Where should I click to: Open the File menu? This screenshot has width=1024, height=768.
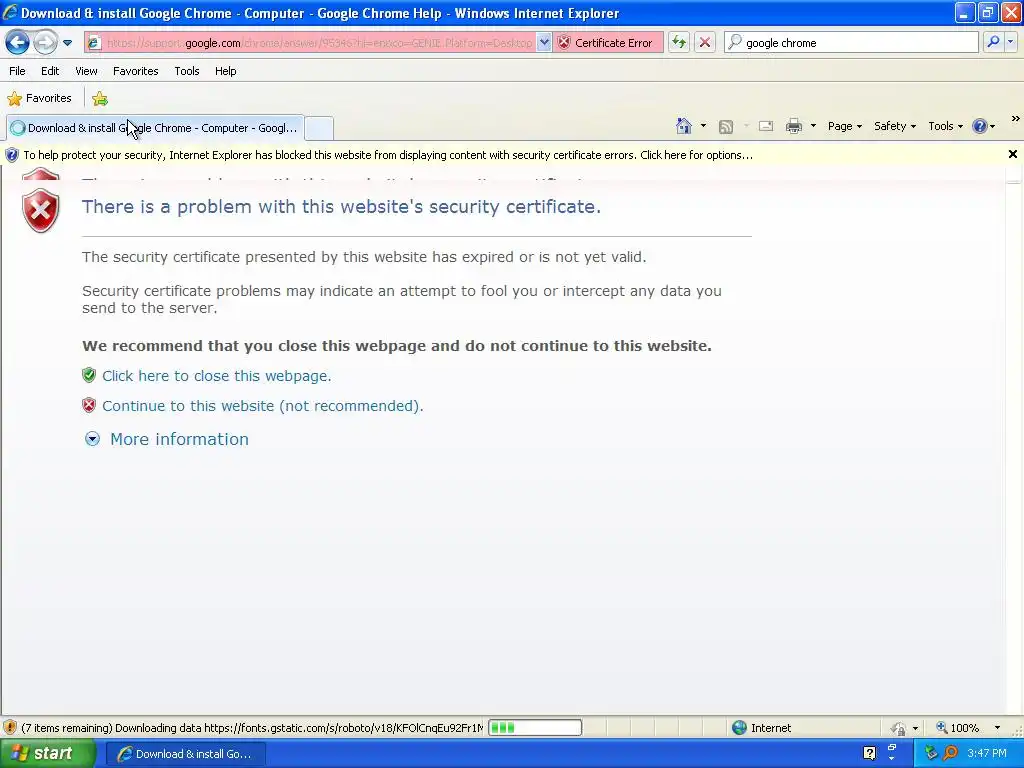coord(18,71)
